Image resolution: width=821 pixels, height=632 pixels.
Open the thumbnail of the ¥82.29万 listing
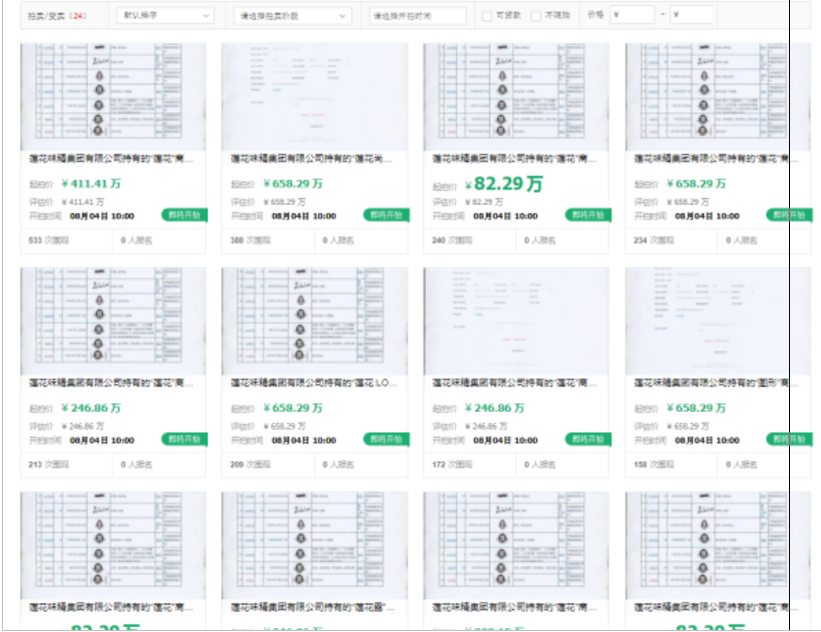coord(515,97)
